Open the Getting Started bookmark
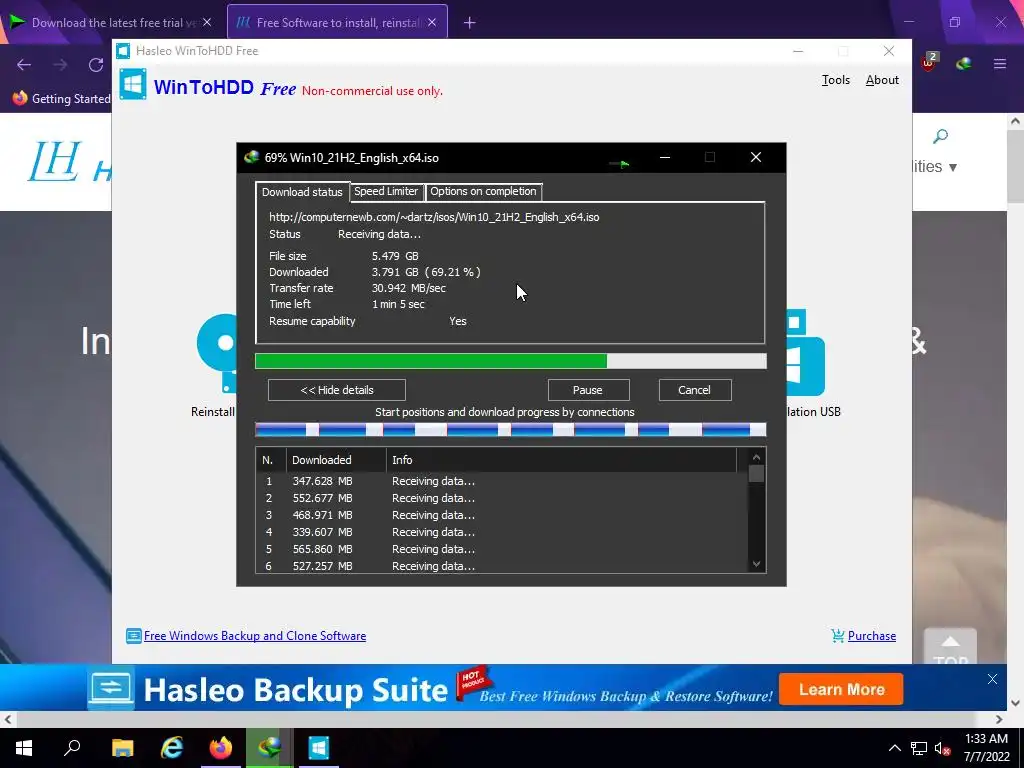 click(x=62, y=99)
